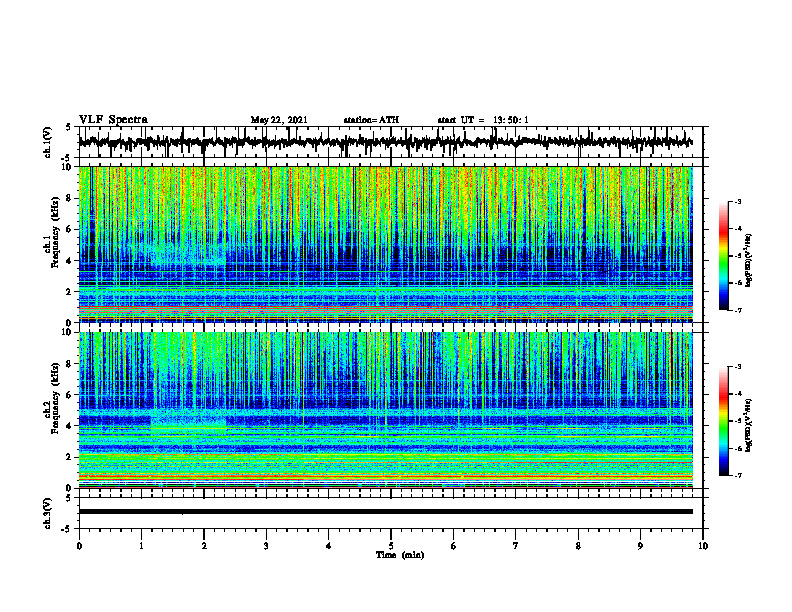Click the "VLF Spectra" plot title
Image resolution: width=792 pixels, height=612 pixels.
point(113,120)
